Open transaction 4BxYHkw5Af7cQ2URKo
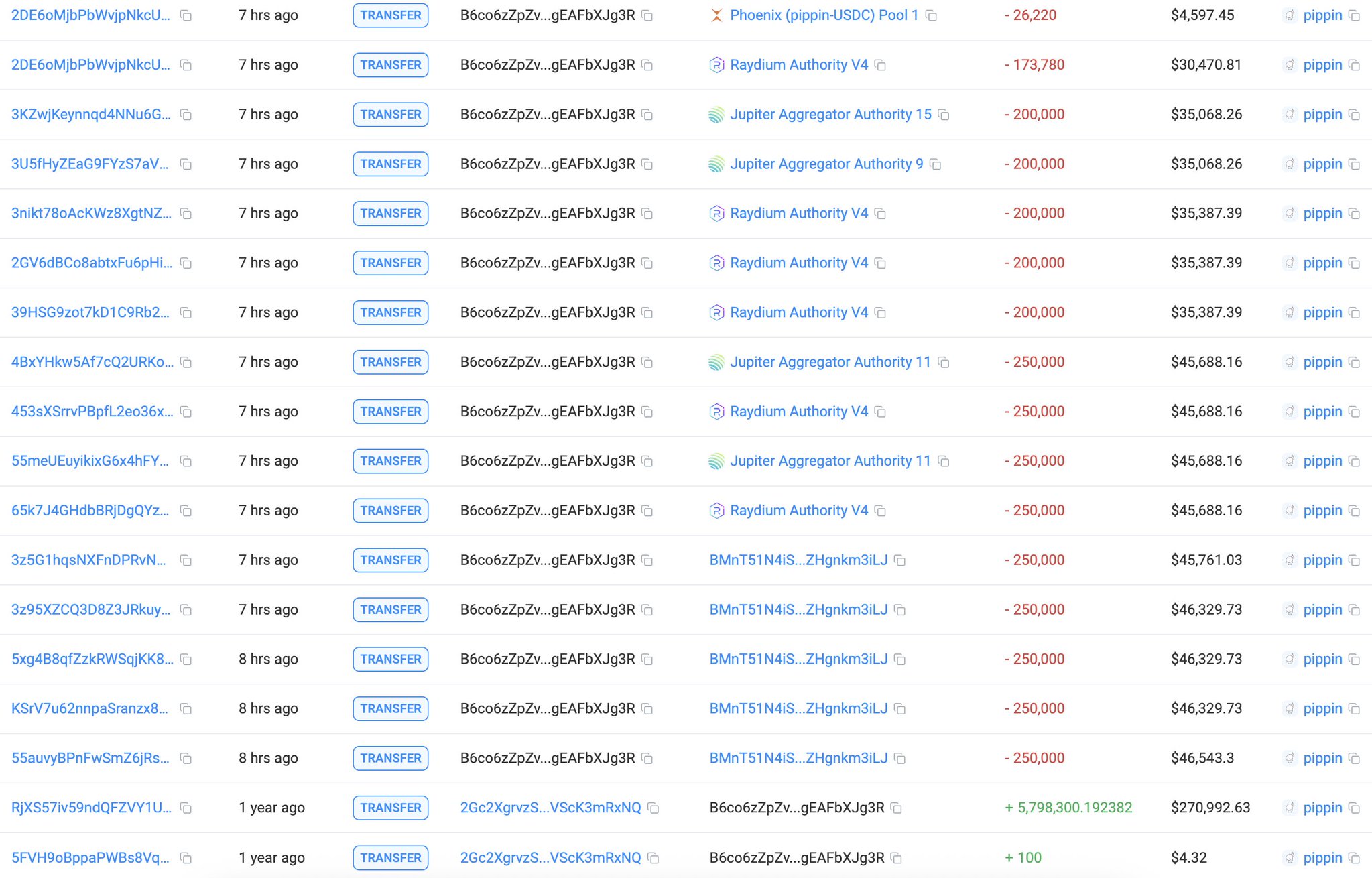 click(x=92, y=362)
